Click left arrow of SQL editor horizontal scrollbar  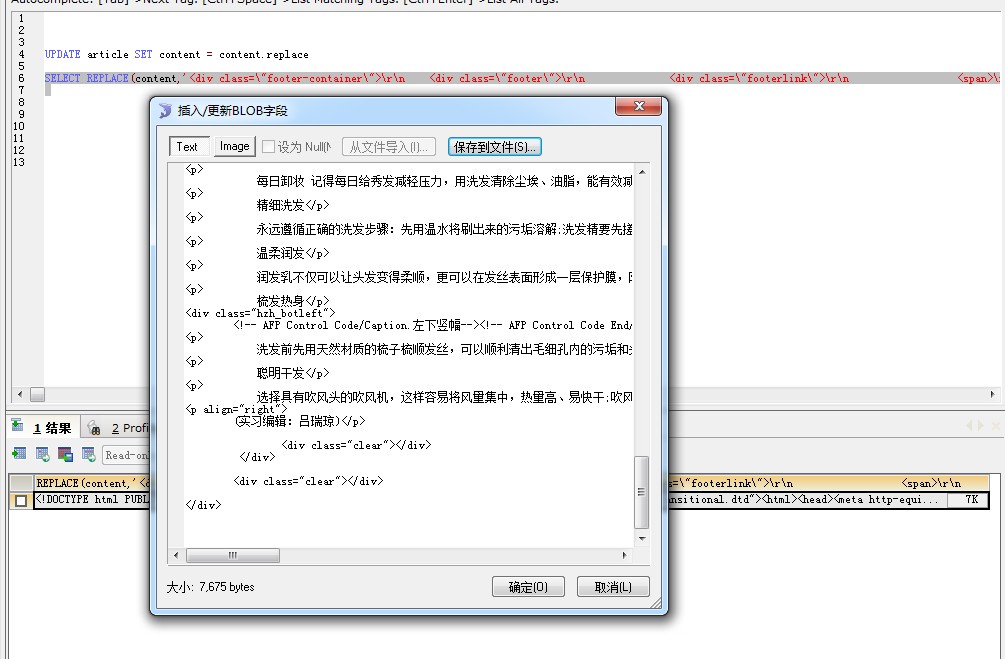point(20,394)
